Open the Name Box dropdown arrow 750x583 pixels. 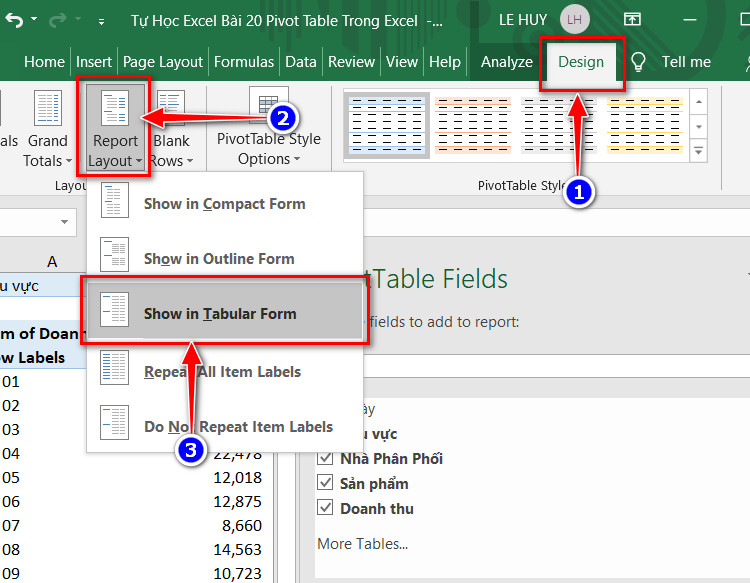pos(64,222)
